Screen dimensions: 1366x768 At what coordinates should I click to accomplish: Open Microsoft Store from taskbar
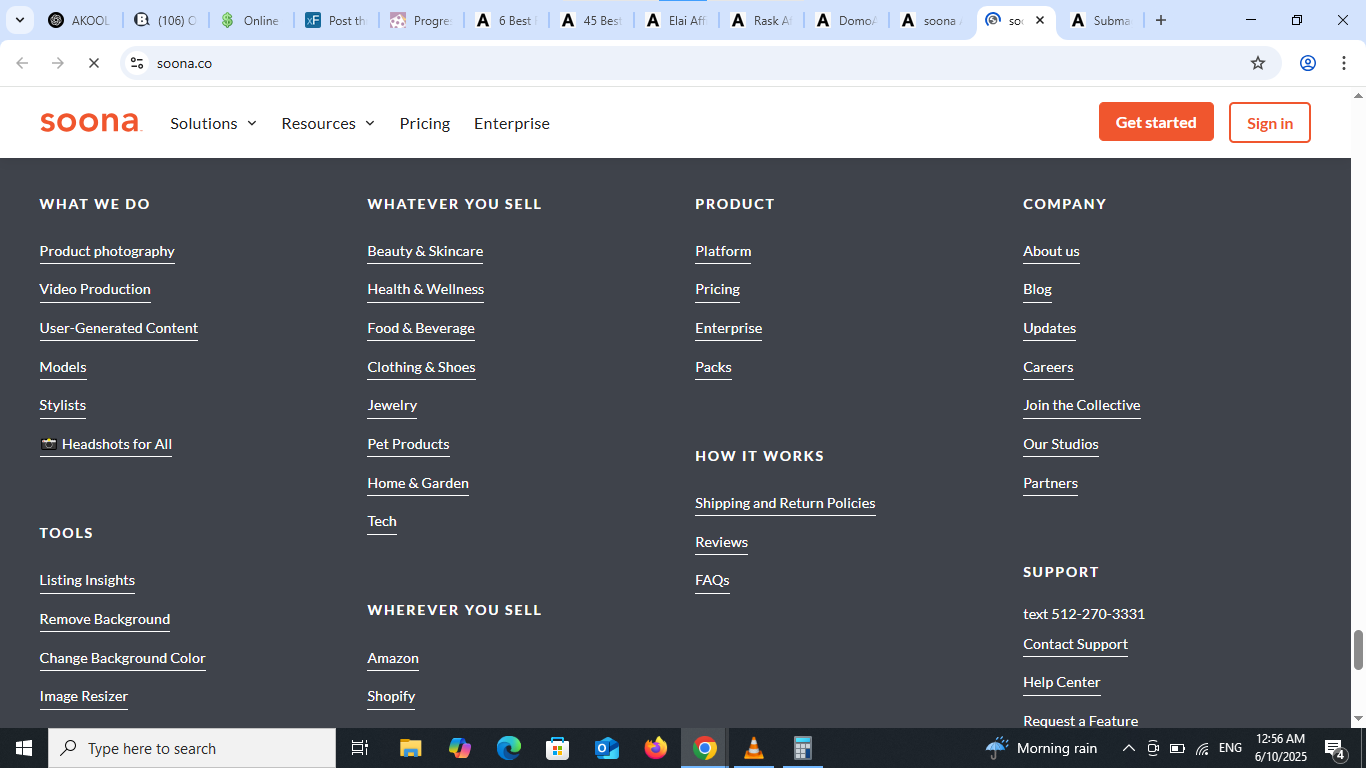(558, 748)
